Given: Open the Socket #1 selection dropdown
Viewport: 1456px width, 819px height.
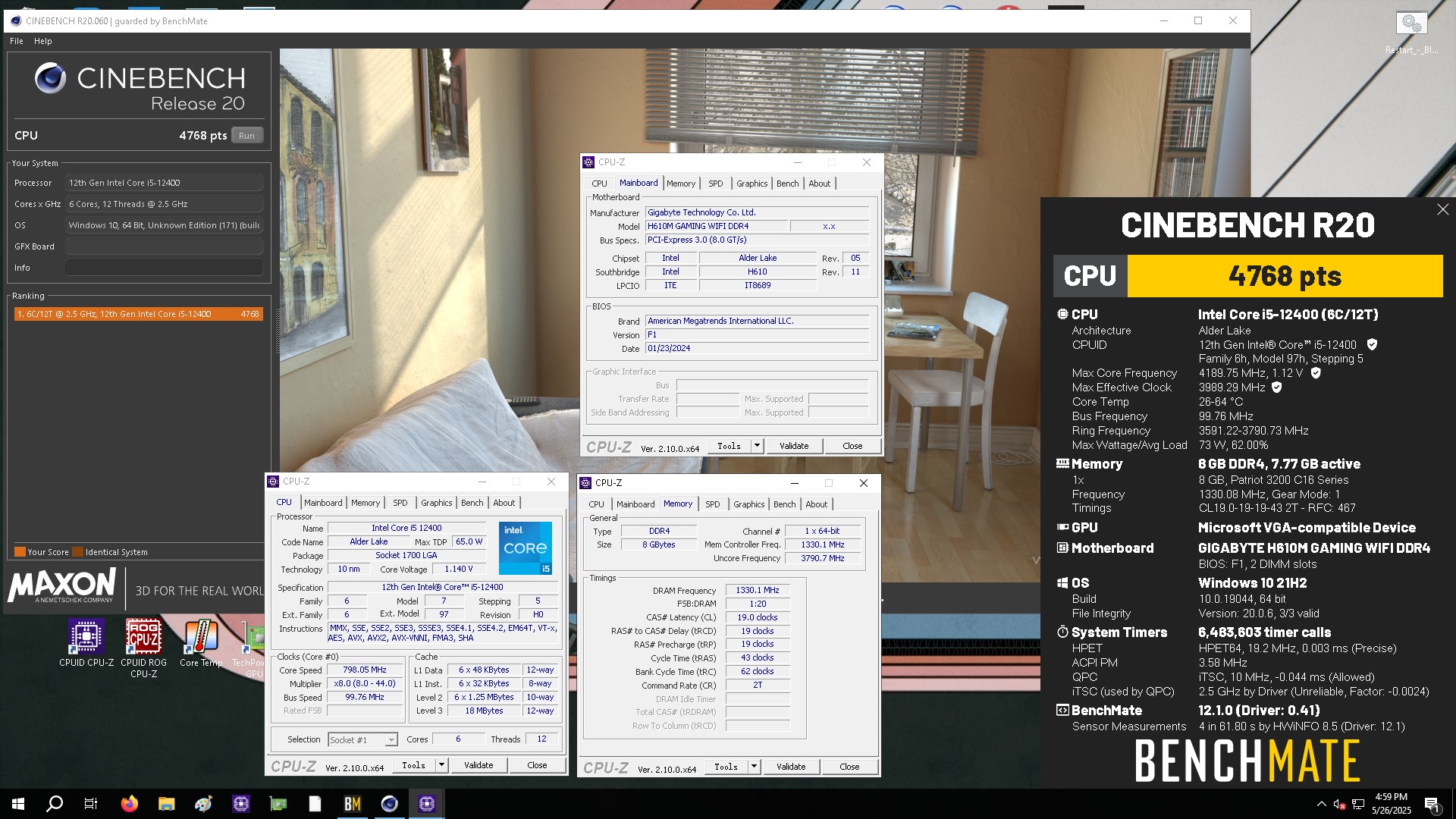Looking at the screenshot, I should (362, 739).
